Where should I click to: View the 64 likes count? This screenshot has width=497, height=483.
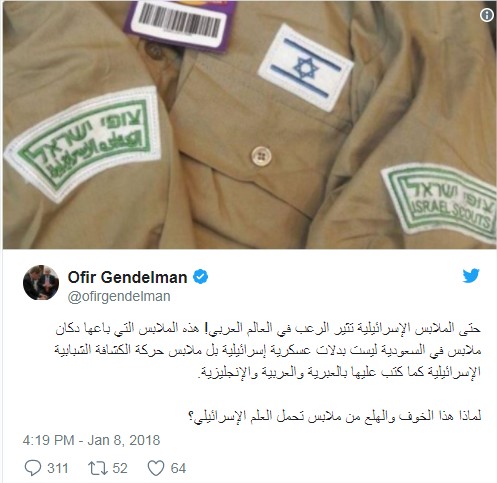[178, 468]
